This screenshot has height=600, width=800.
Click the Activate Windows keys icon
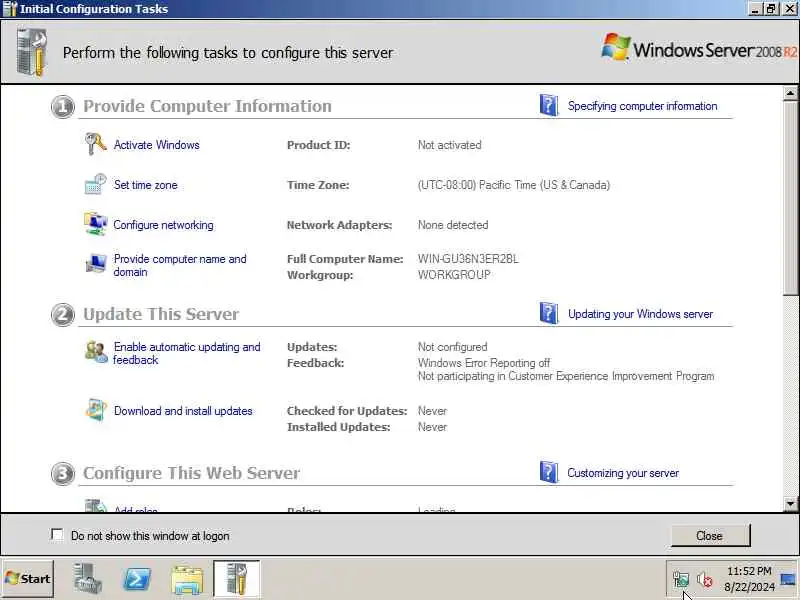pos(95,144)
